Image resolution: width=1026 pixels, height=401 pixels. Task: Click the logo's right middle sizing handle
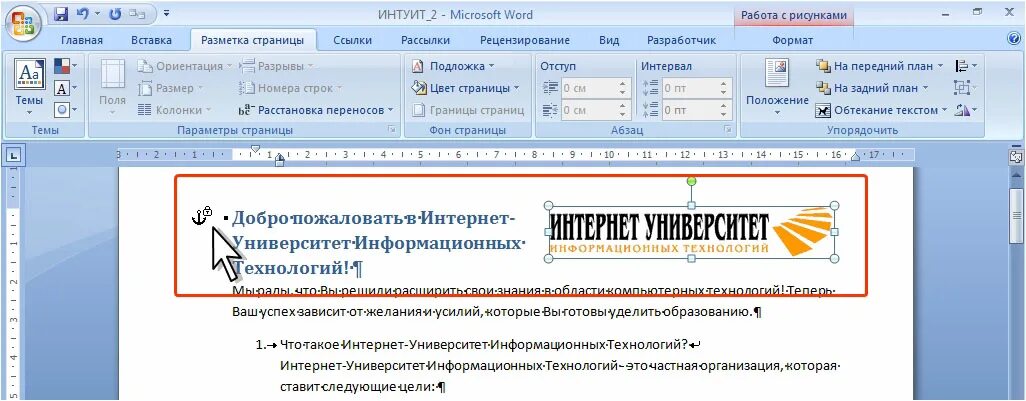[x=834, y=232]
